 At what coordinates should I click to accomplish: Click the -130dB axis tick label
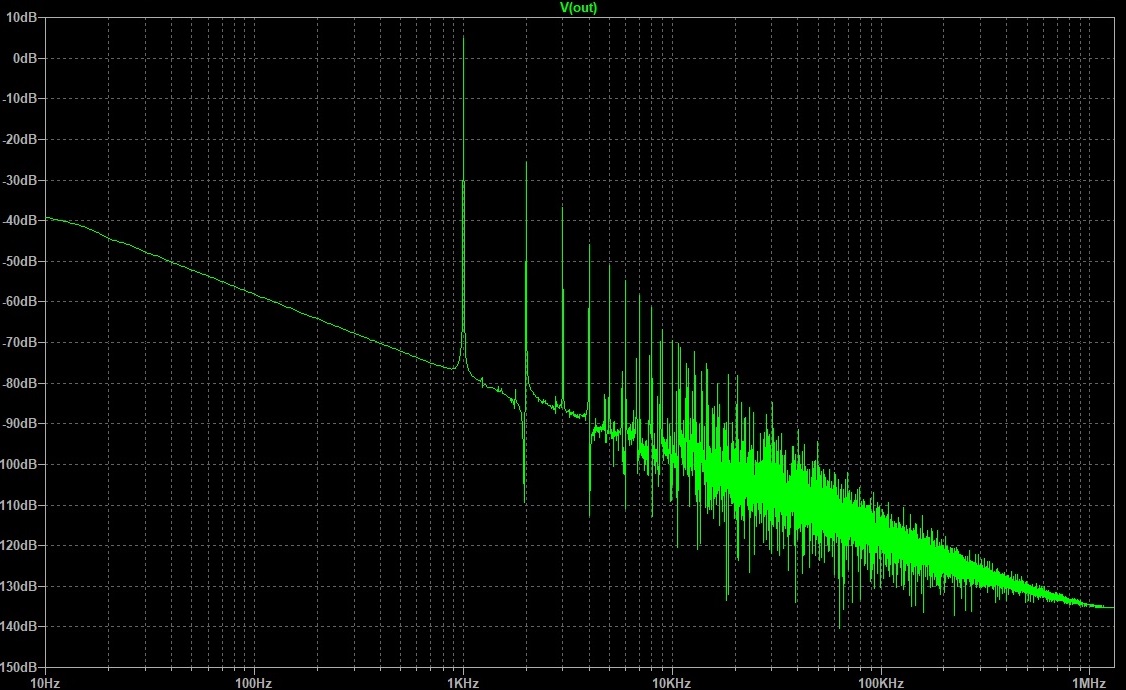(x=20, y=587)
